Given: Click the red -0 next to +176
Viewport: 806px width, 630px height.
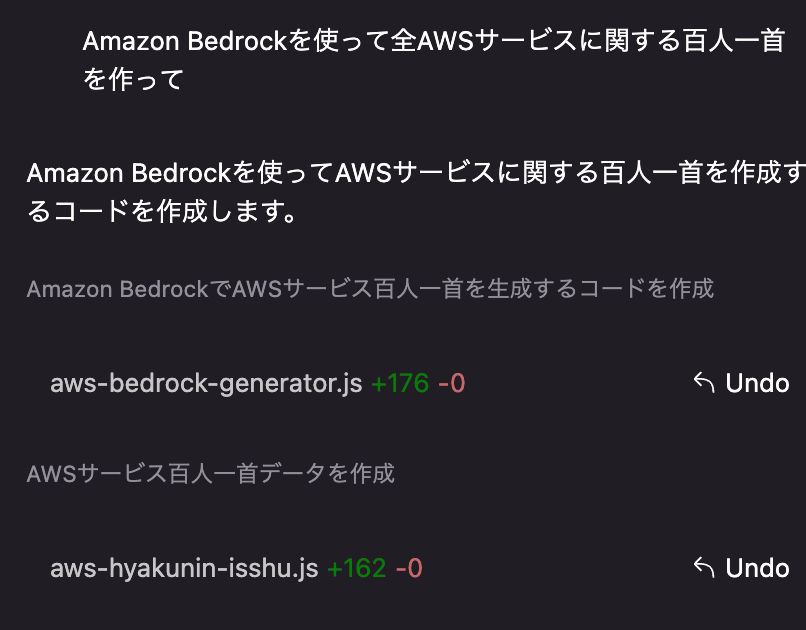Looking at the screenshot, I should pyautogui.click(x=452, y=383).
